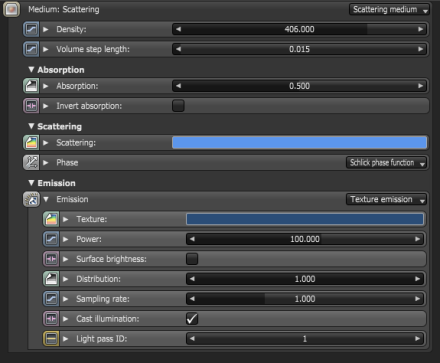Collapse the Emission section header
440x363 pixels.
pyautogui.click(x=31, y=183)
